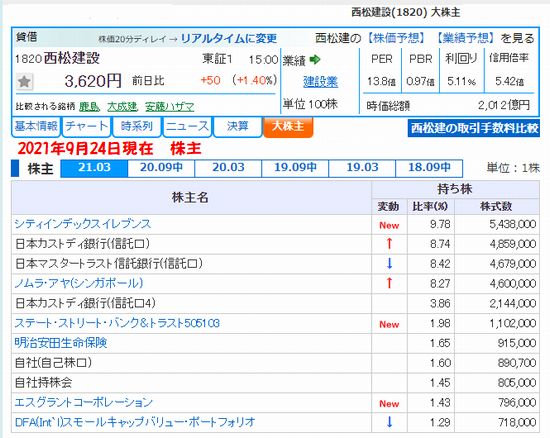Click リアルタイムに変更 link
The image size is (550, 438).
(229, 38)
